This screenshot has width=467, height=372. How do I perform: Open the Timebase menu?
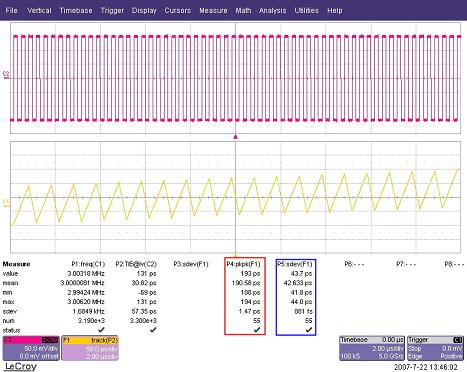click(x=76, y=10)
